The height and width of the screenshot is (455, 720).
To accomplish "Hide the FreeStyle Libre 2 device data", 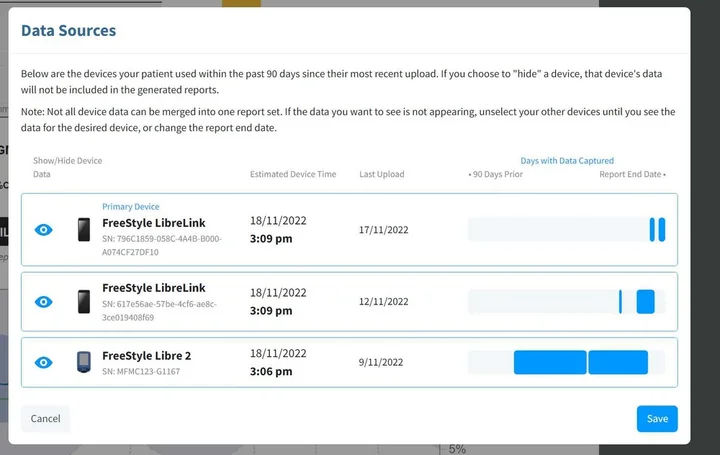I will [x=43, y=362].
